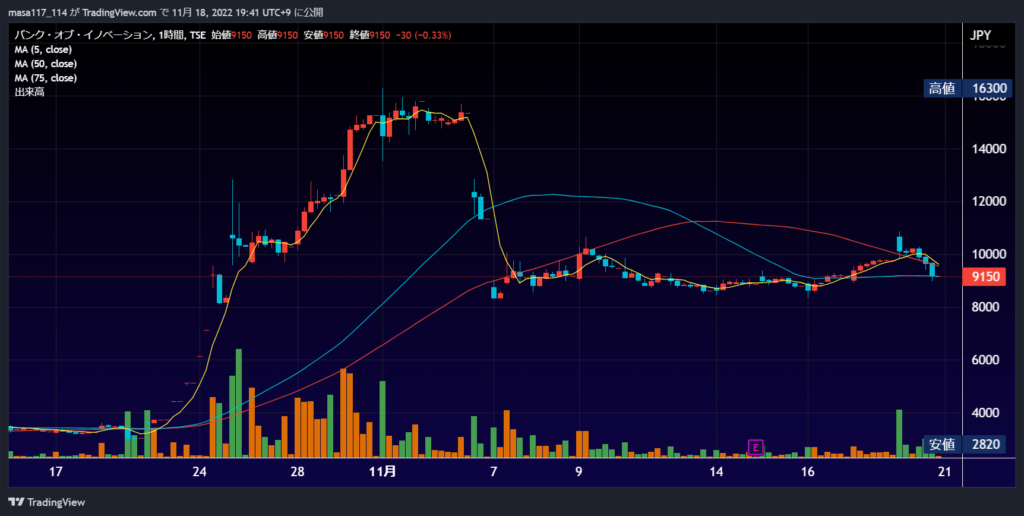Click the red 9150 current price tag

[x=985, y=277]
